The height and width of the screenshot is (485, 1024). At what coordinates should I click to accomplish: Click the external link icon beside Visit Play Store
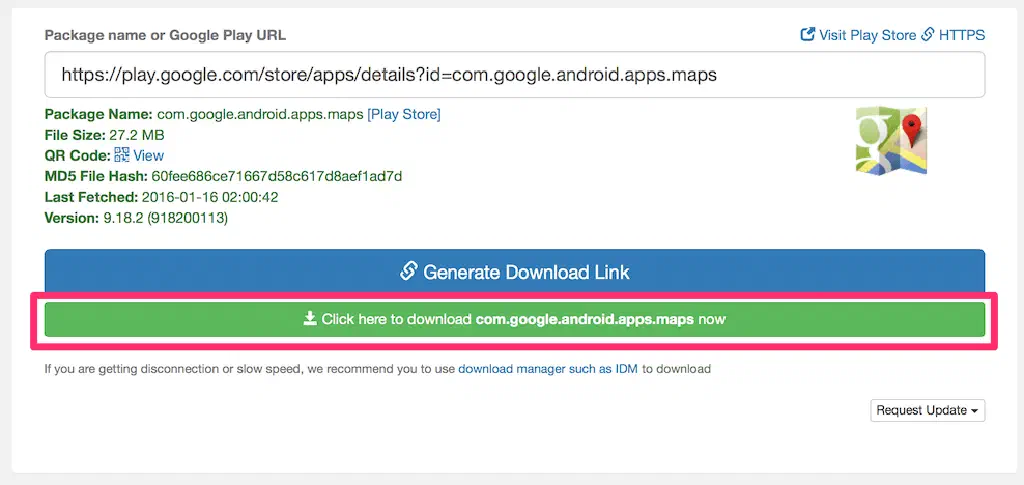(x=808, y=35)
